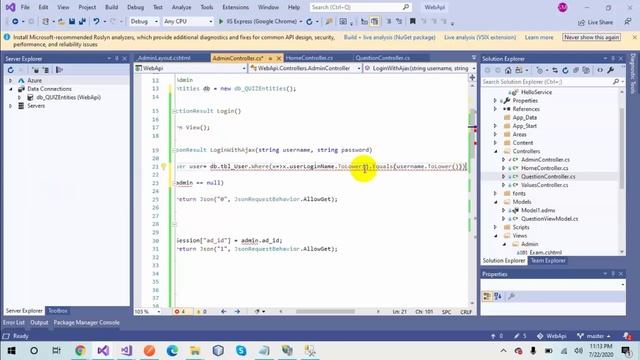Collapse Controllers folder in Solution Explorer

495,151
